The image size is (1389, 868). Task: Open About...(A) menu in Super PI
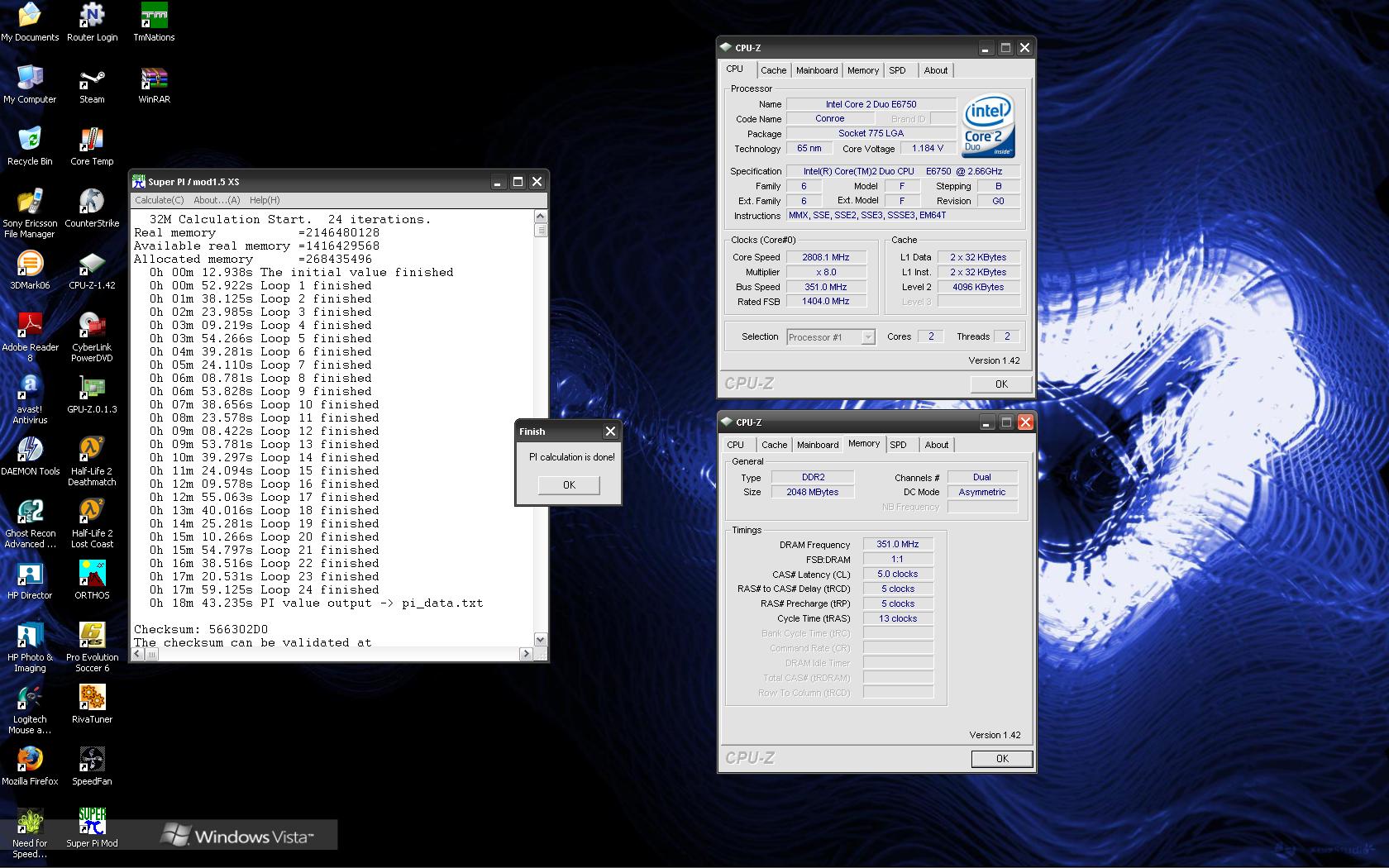point(217,200)
